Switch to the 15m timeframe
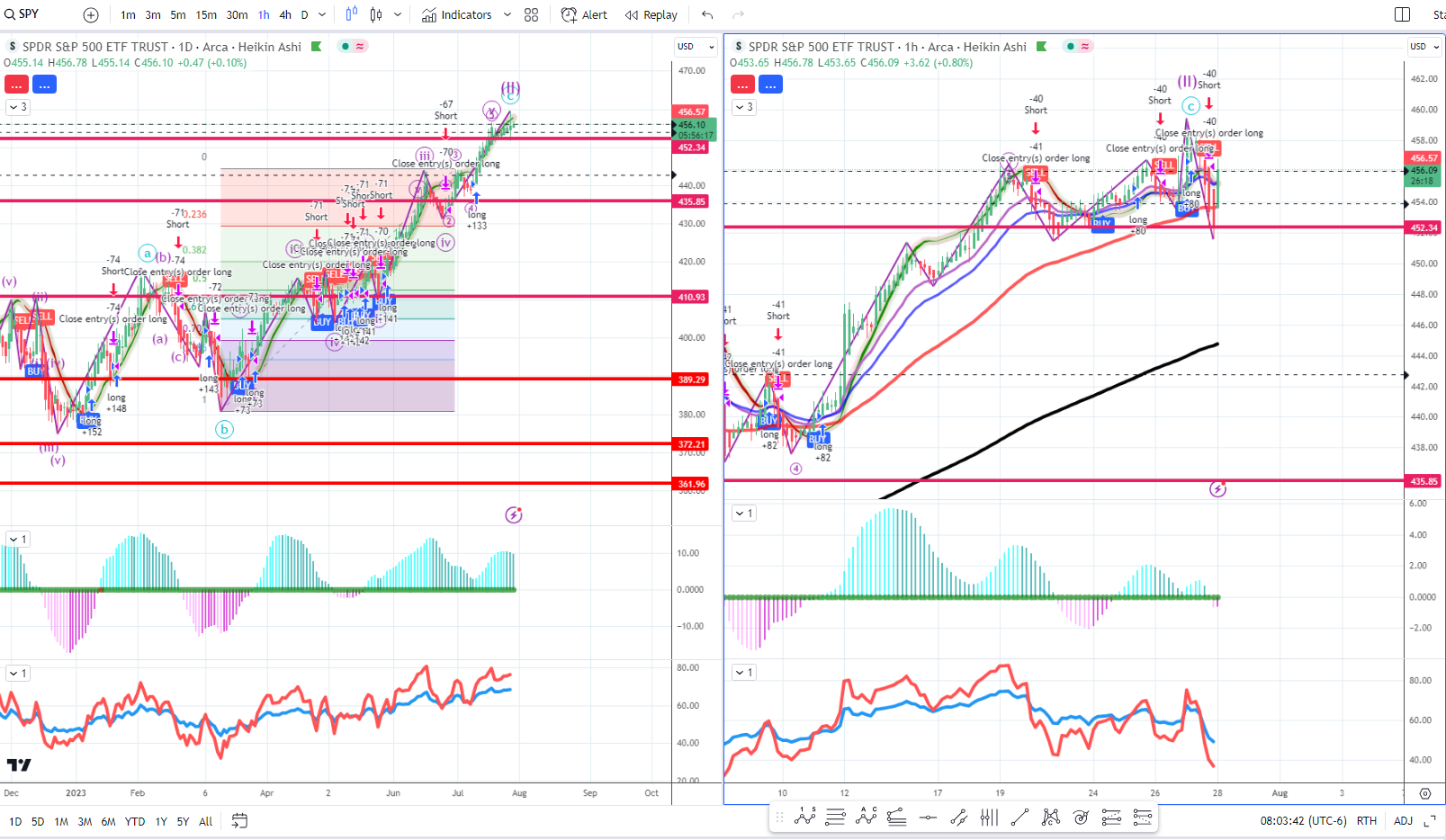 (206, 14)
